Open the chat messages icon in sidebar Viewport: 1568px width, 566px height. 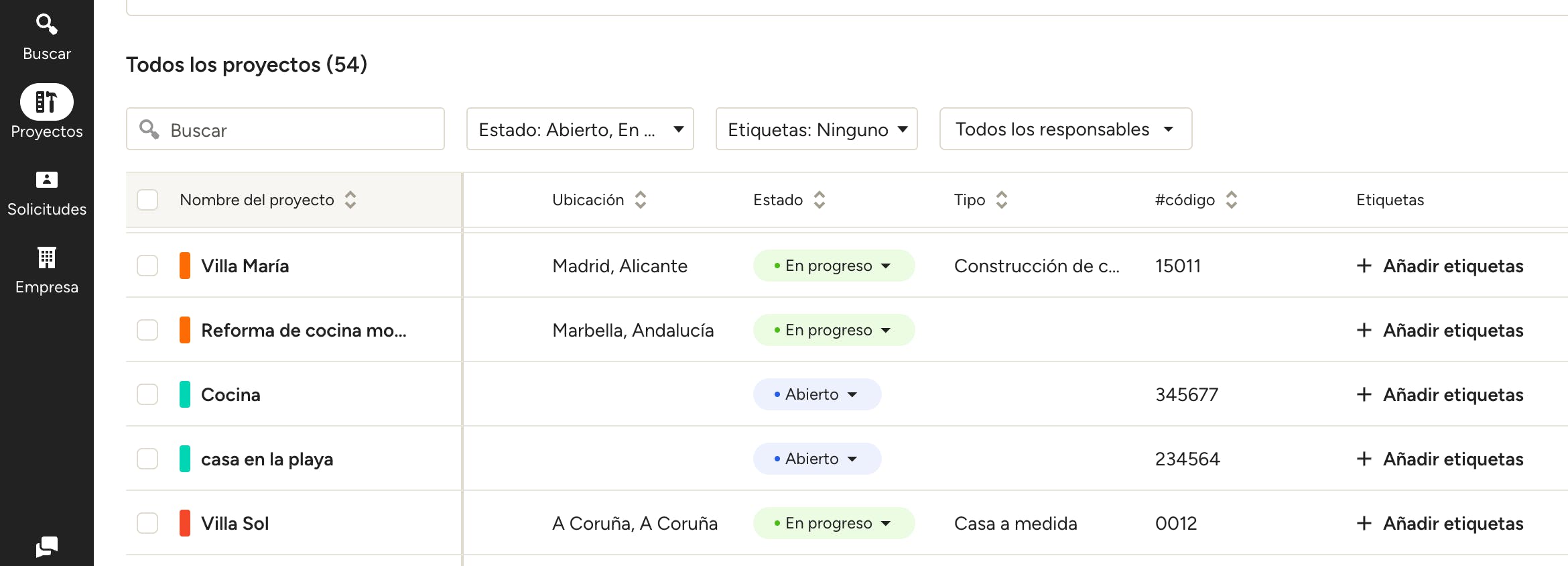(46, 547)
